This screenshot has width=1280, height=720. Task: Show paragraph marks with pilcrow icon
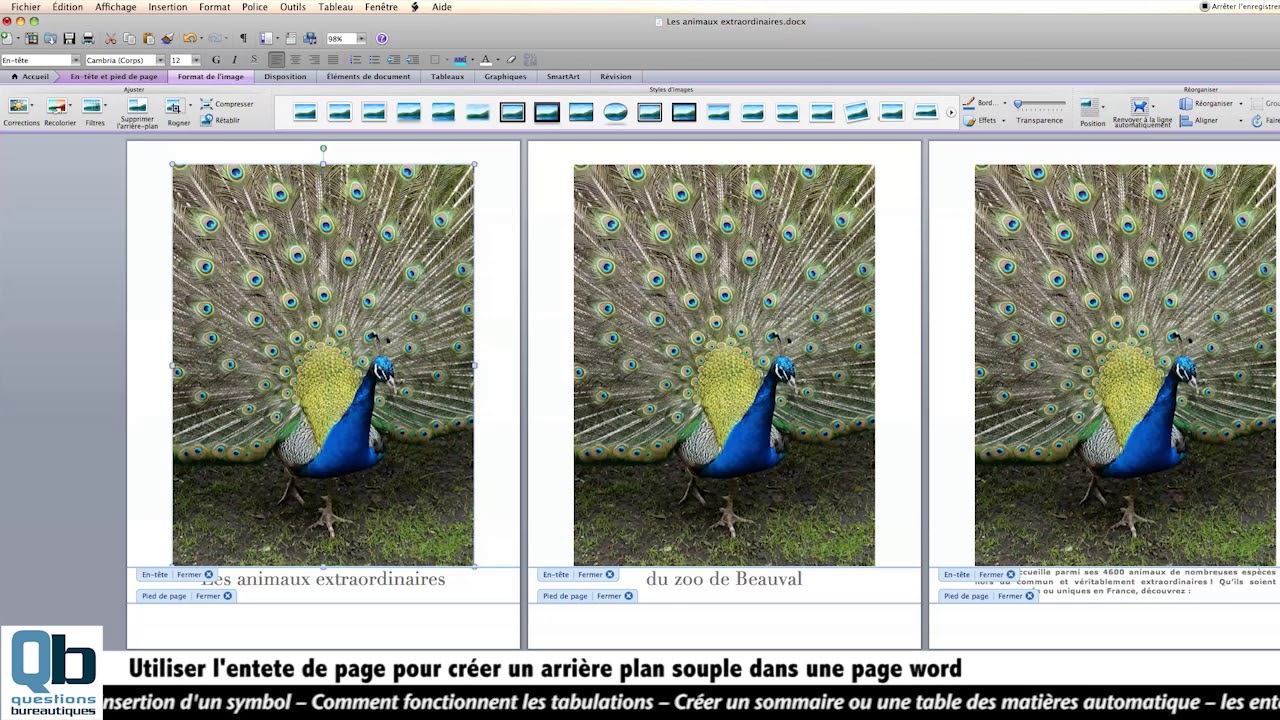(243, 38)
